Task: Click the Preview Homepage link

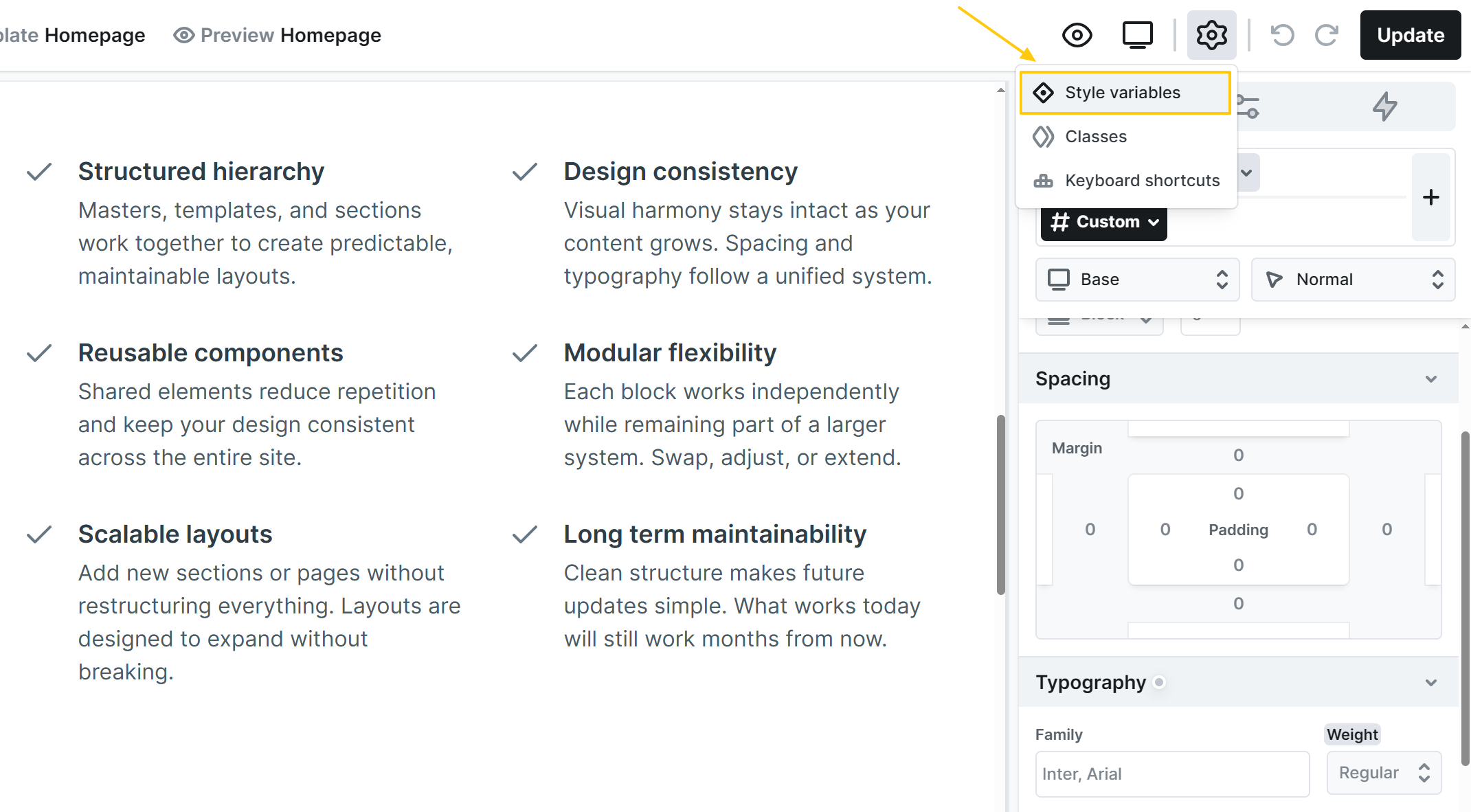Action: [278, 35]
